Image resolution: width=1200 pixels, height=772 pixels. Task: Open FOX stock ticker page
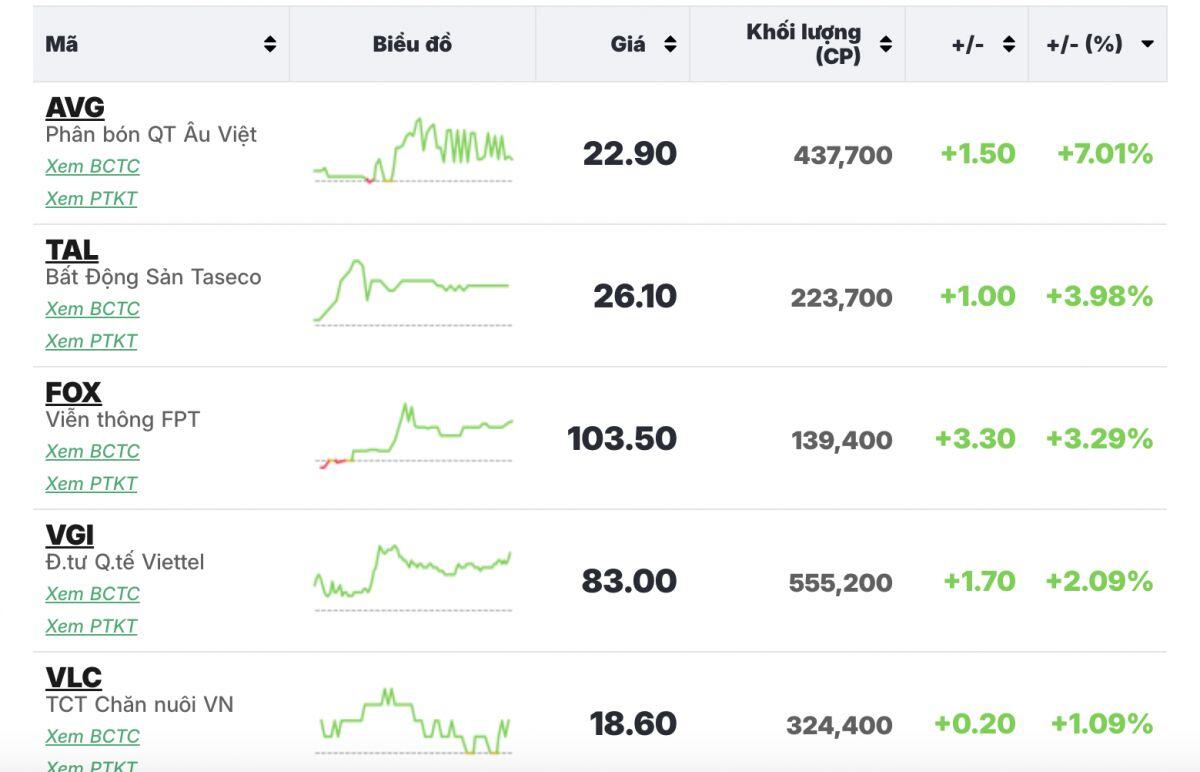point(73,392)
